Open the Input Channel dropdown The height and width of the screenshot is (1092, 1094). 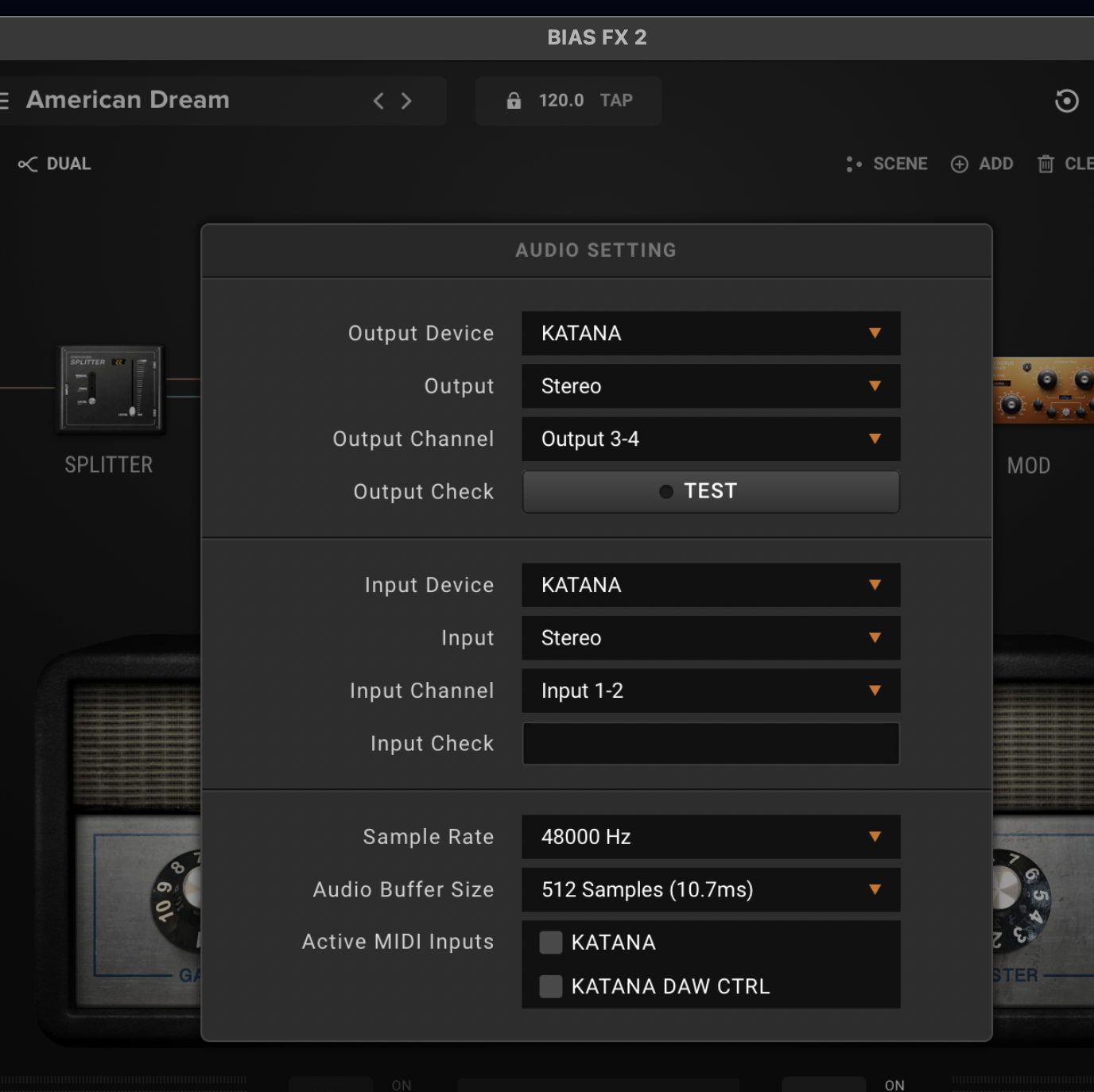tap(711, 691)
